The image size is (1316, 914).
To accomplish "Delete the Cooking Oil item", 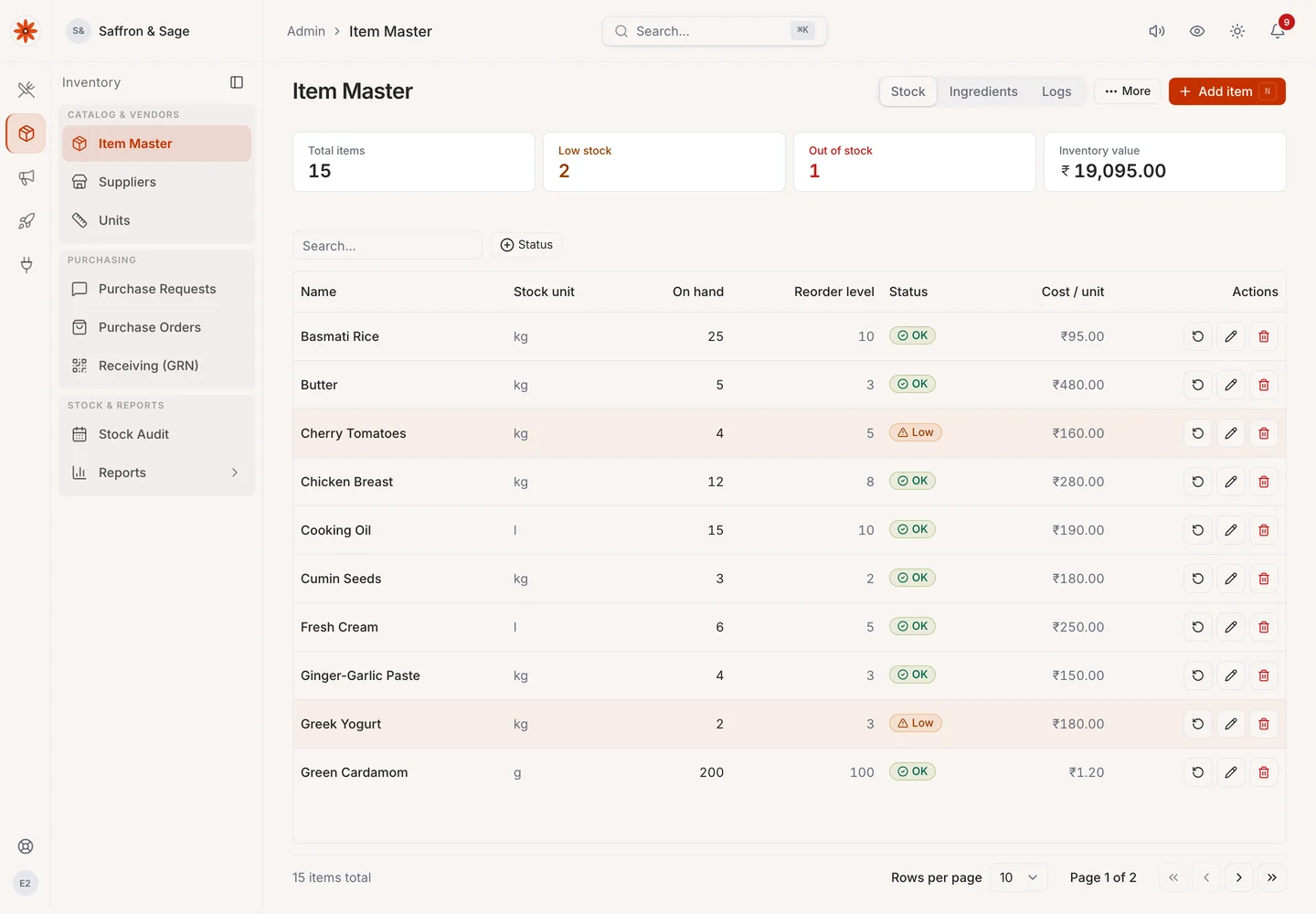I will tap(1264, 530).
